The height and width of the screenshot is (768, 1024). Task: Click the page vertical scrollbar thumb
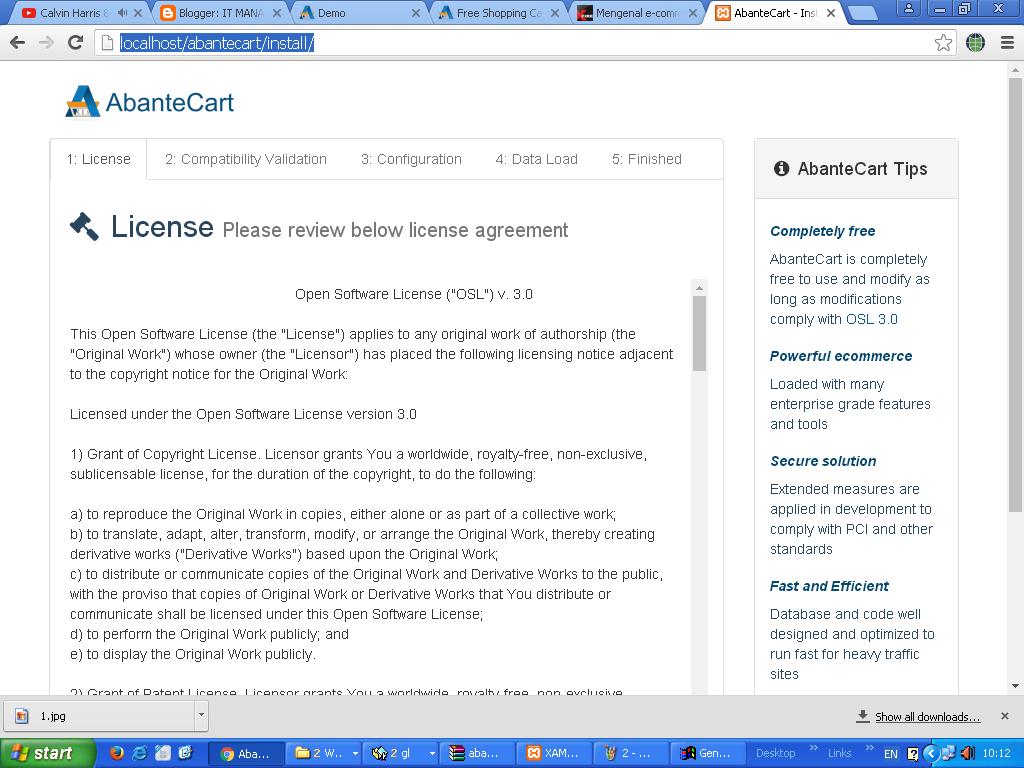click(1016, 294)
